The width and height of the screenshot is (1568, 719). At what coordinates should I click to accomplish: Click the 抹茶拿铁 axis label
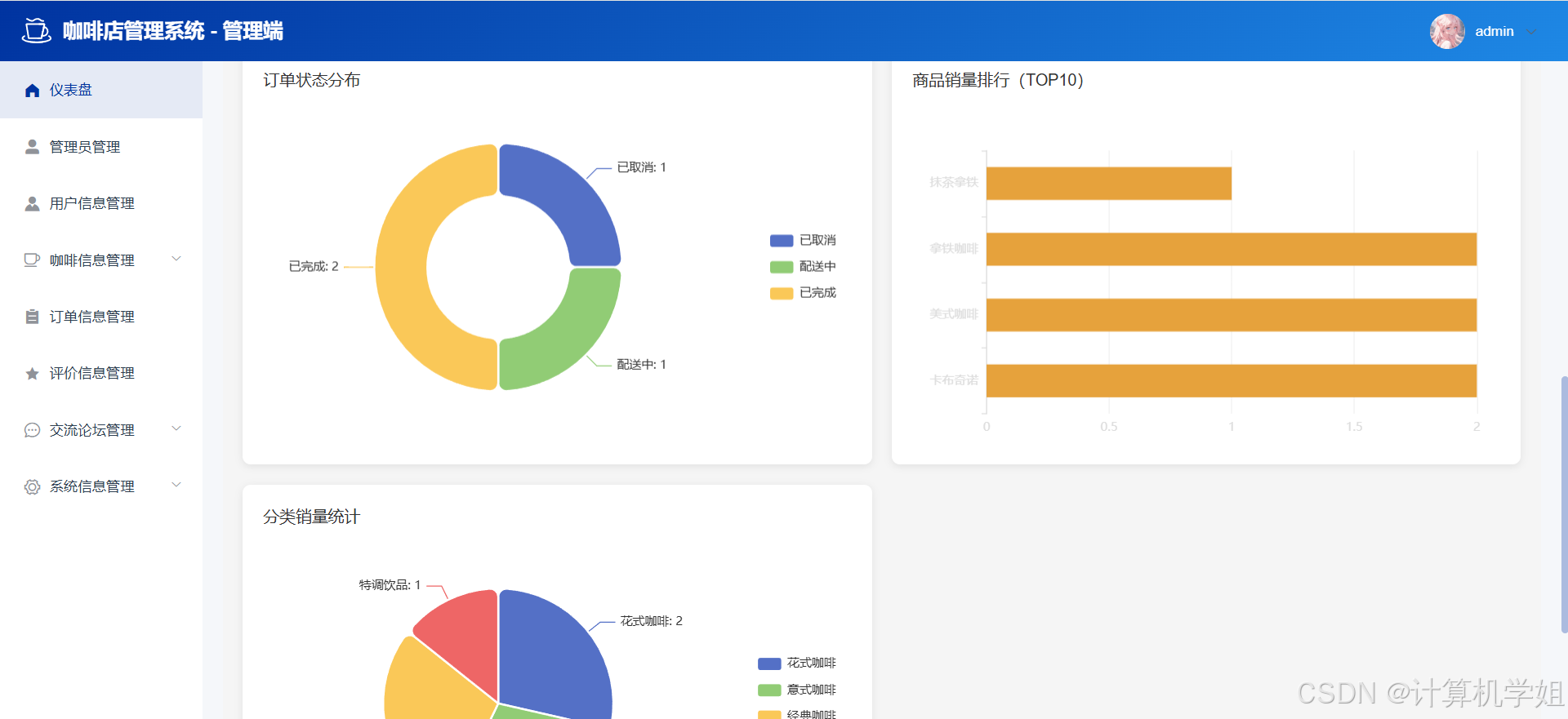pos(953,182)
